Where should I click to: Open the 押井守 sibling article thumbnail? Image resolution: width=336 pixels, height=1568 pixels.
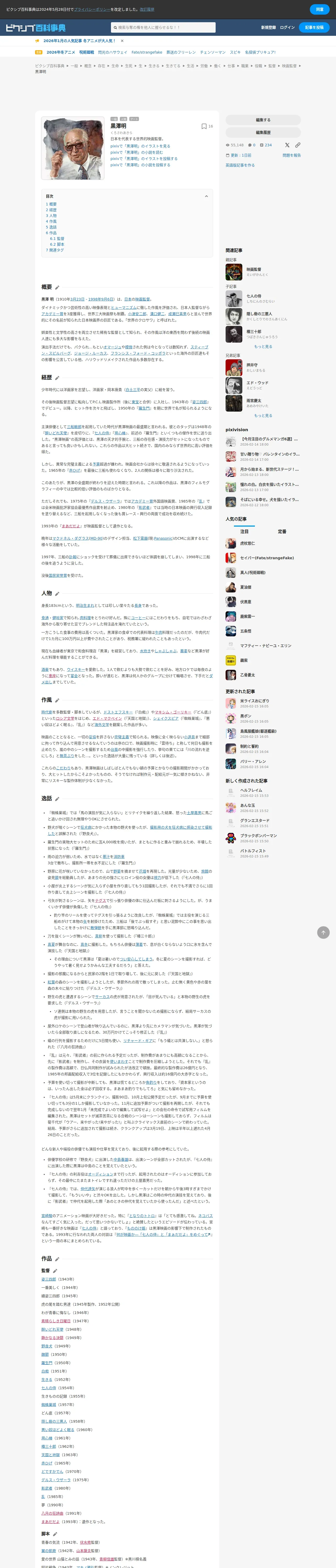click(x=234, y=368)
